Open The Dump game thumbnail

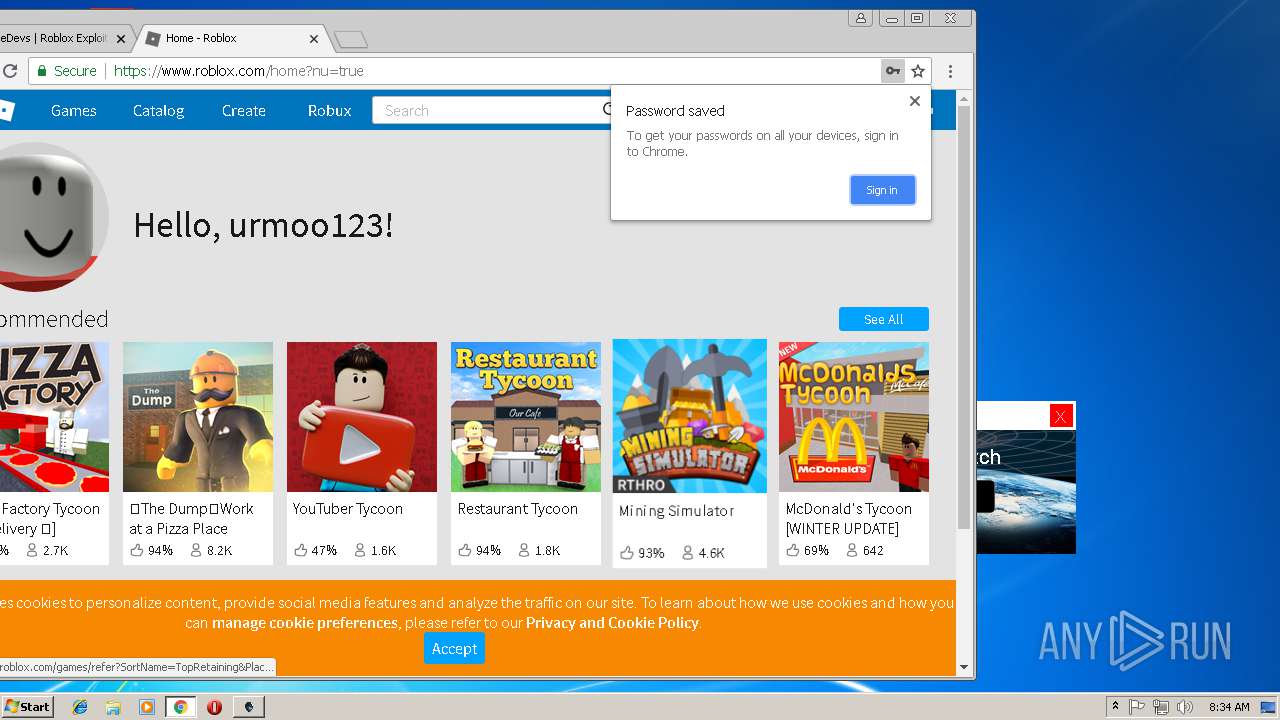(x=198, y=417)
